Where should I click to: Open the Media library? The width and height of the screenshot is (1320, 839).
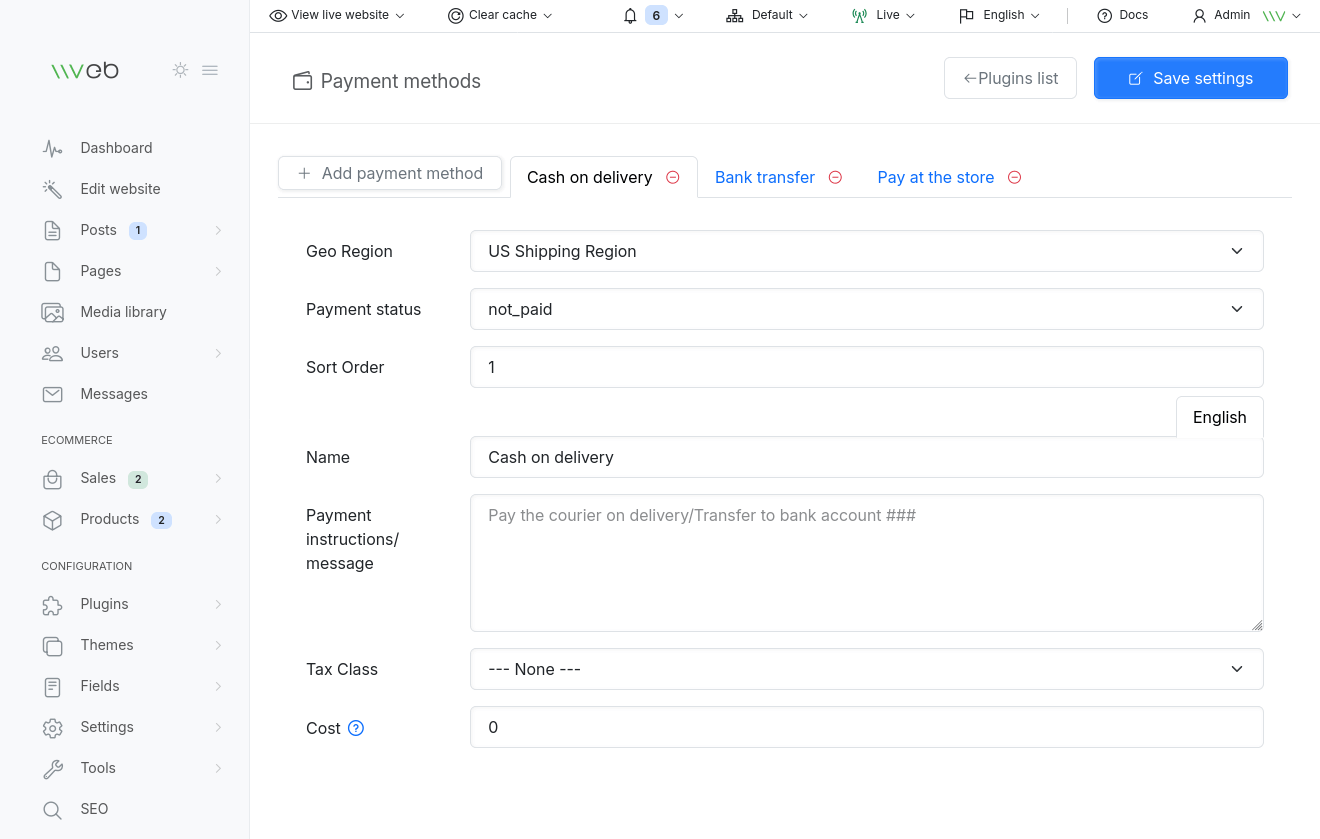pyautogui.click(x=123, y=311)
